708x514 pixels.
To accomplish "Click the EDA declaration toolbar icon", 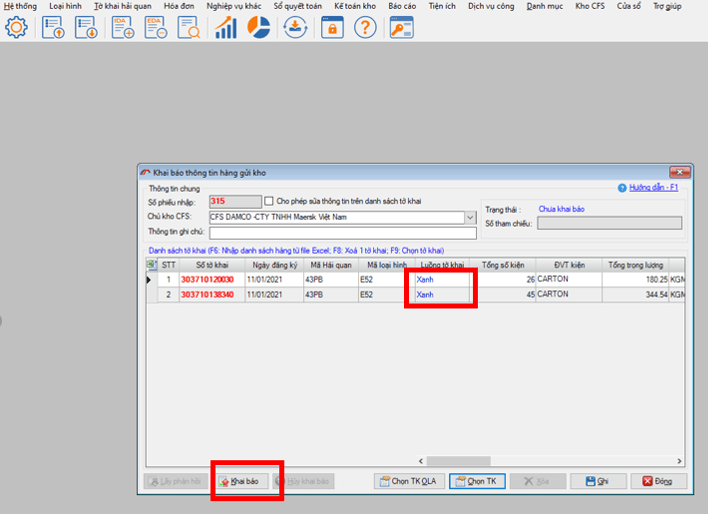I will (x=155, y=28).
